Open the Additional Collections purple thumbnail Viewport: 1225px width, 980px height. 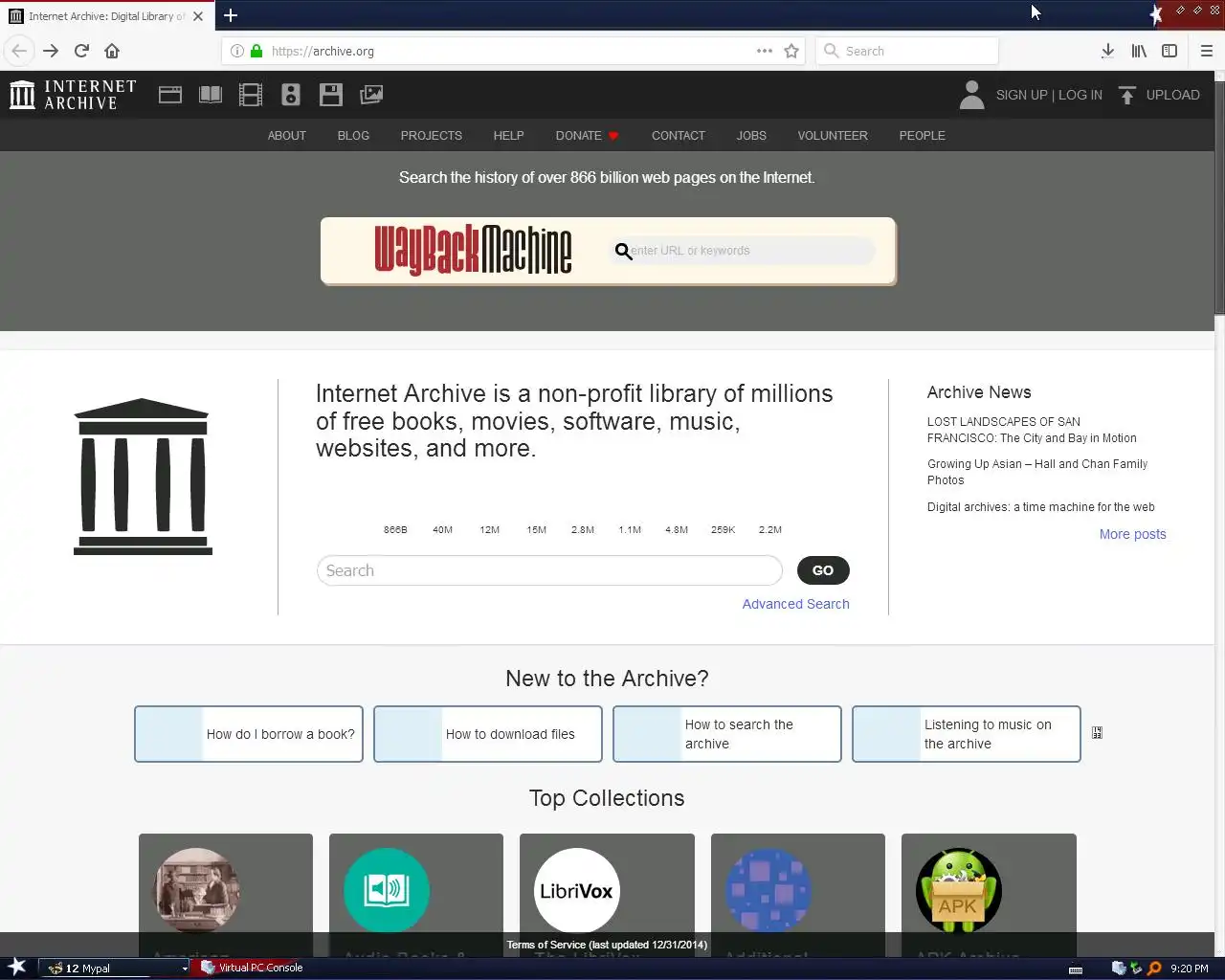pos(768,891)
